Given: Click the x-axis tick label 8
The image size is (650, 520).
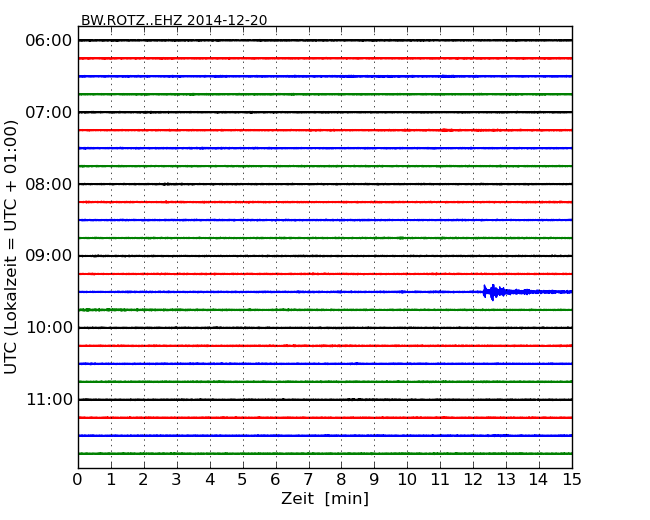Looking at the screenshot, I should [342, 479].
